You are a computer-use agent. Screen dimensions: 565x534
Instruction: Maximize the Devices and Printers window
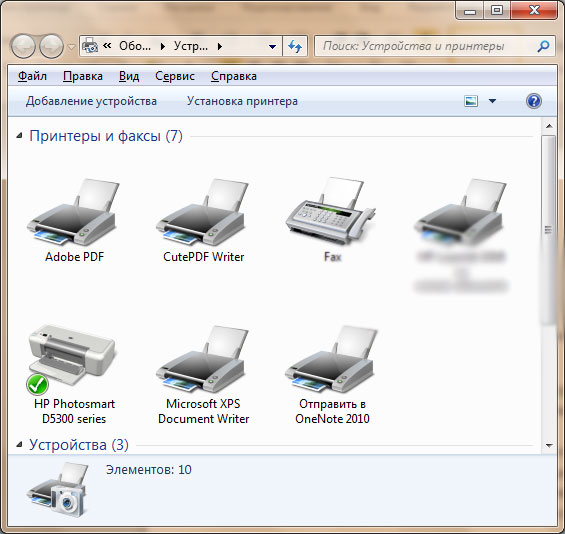[497, 10]
